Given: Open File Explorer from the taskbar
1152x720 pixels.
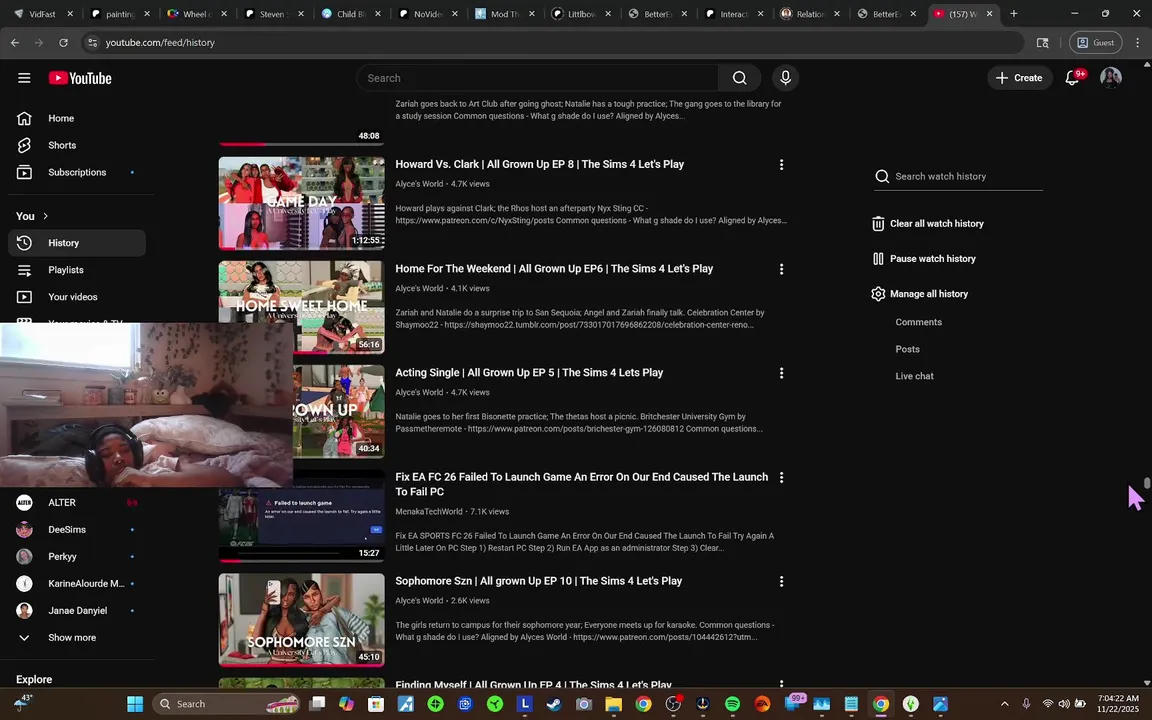Looking at the screenshot, I should coord(613,704).
